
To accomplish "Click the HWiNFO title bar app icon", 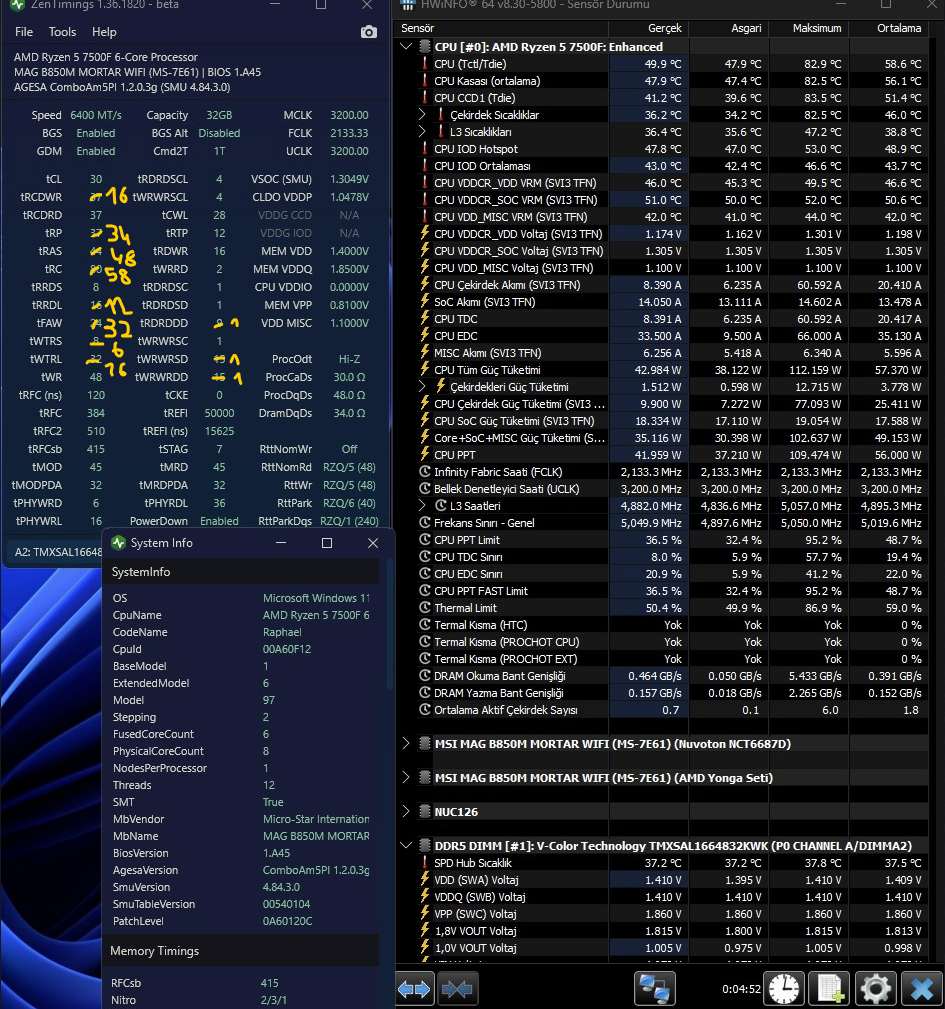I will pyautogui.click(x=408, y=5).
